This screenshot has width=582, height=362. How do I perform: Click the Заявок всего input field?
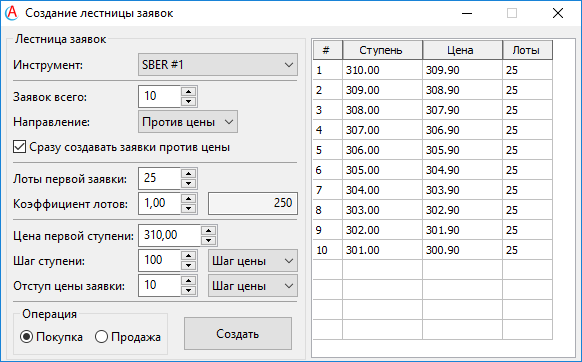tap(160, 97)
